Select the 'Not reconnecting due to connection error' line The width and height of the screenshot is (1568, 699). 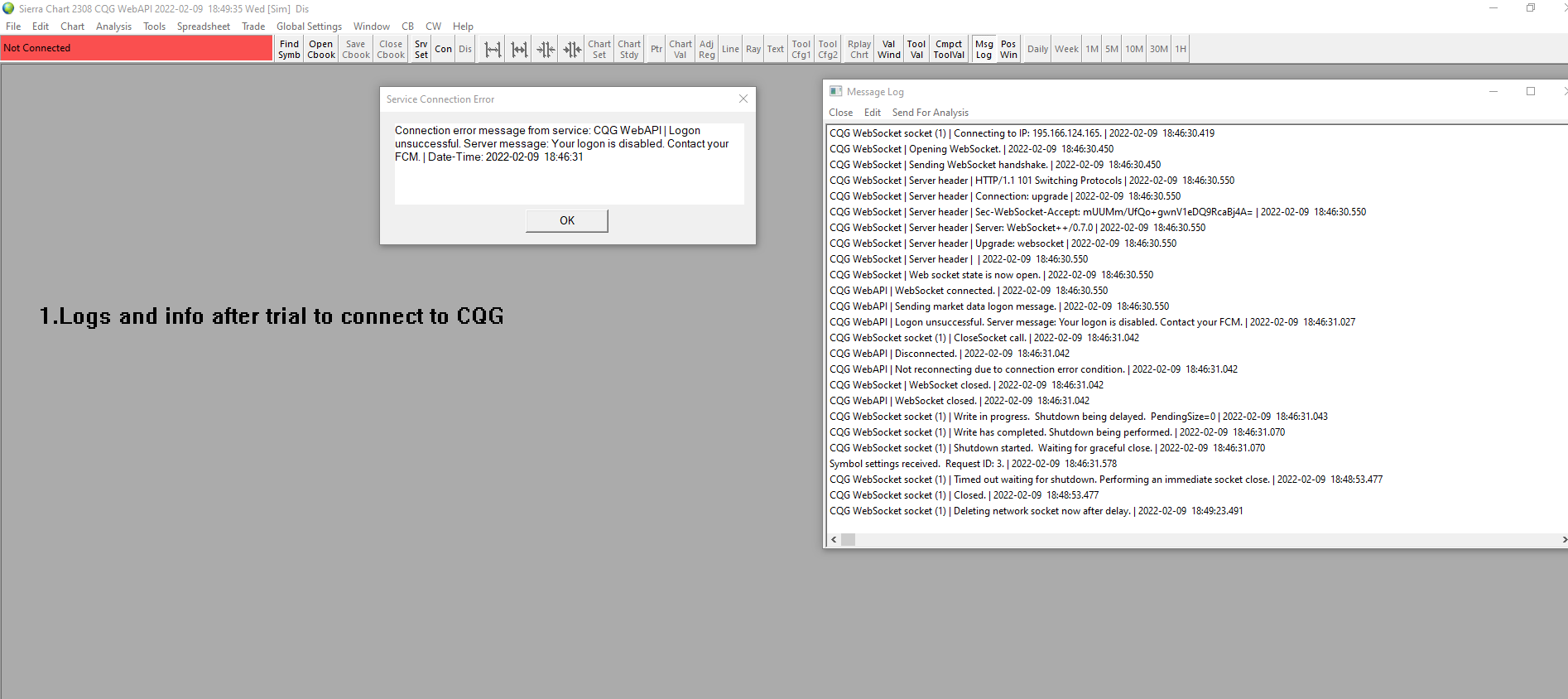click(1033, 369)
